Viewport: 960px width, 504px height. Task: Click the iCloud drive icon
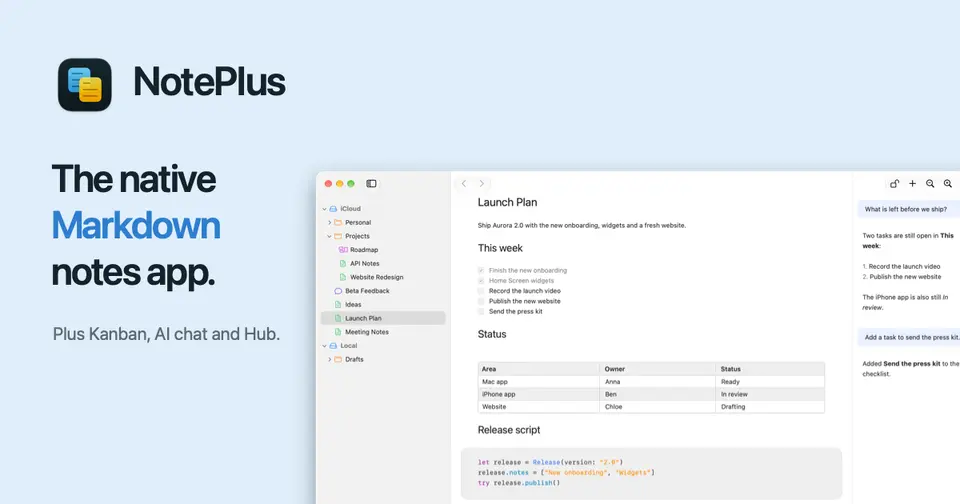click(x=333, y=209)
